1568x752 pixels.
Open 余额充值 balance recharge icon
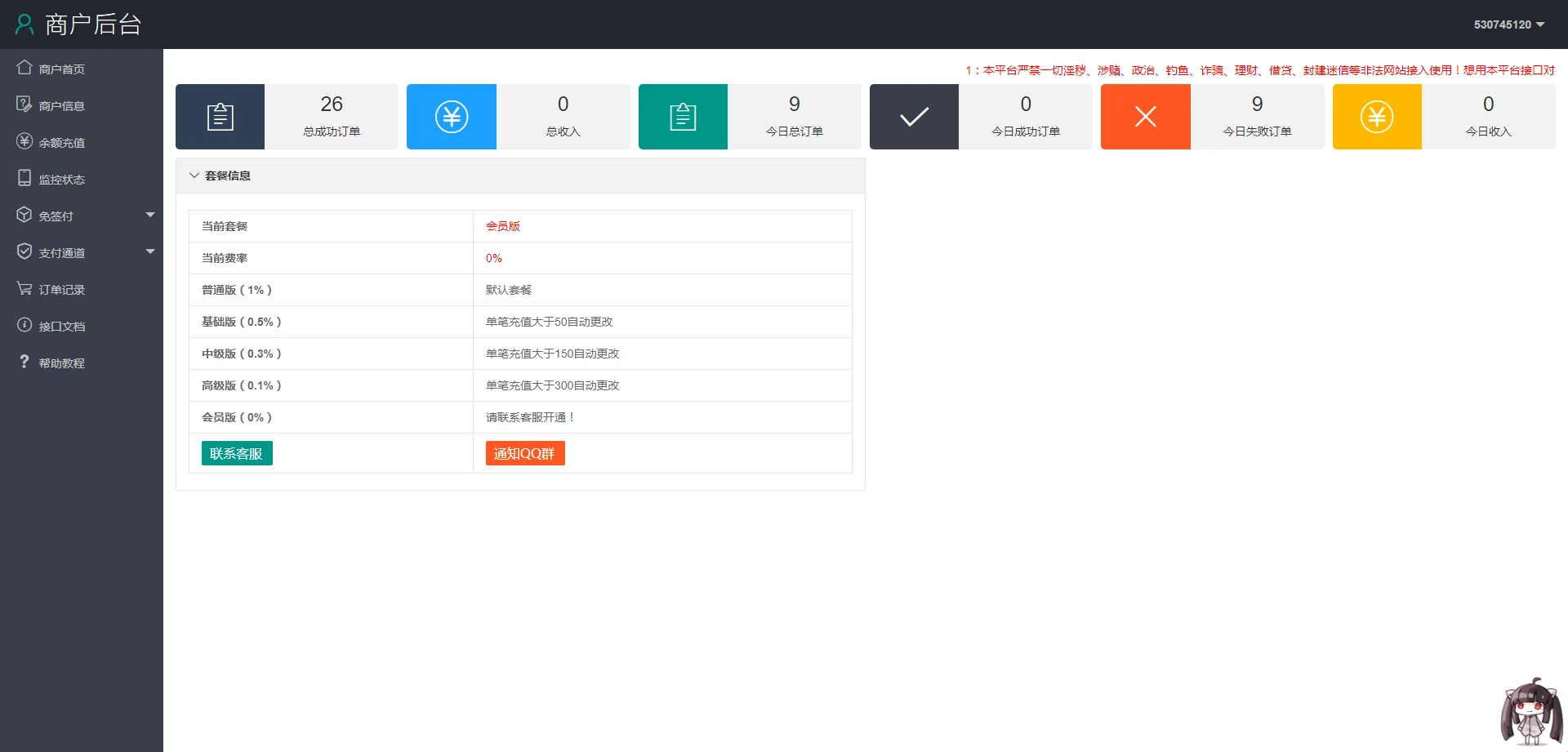(24, 141)
